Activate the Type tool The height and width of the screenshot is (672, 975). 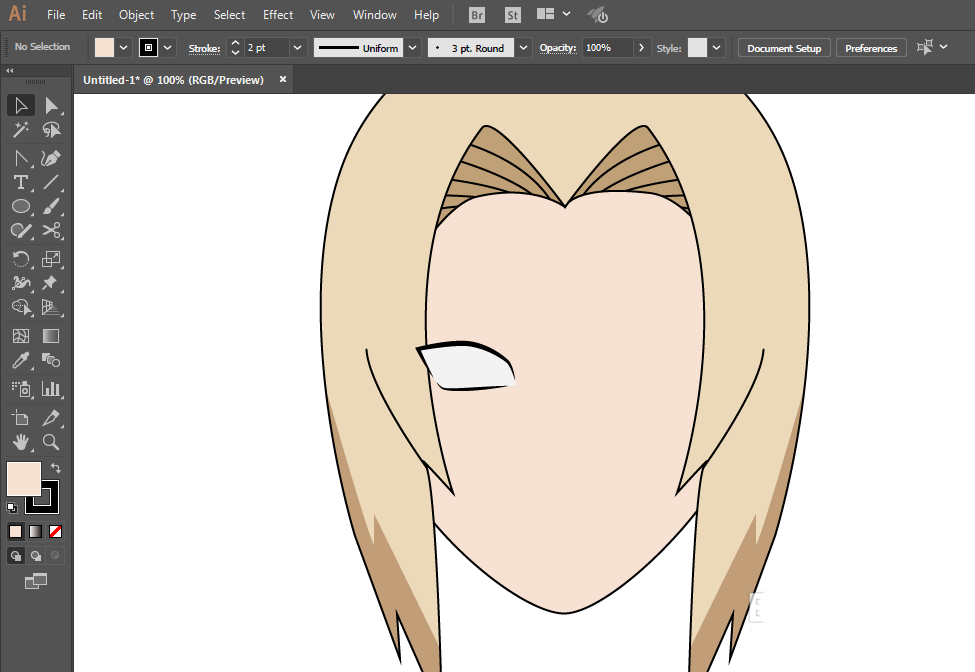coord(21,182)
